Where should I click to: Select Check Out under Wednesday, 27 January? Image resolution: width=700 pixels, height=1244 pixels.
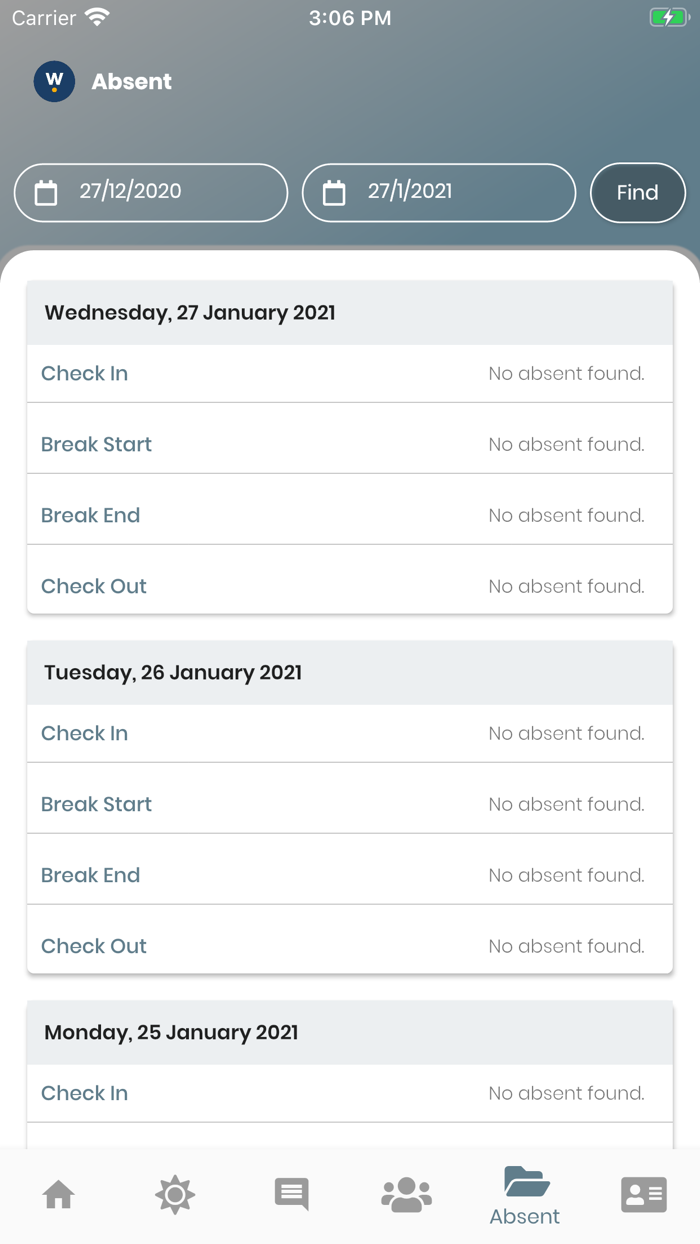coord(94,586)
